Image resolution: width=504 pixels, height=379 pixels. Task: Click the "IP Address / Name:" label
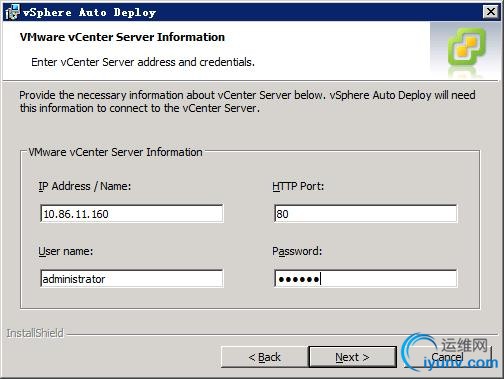85,186
